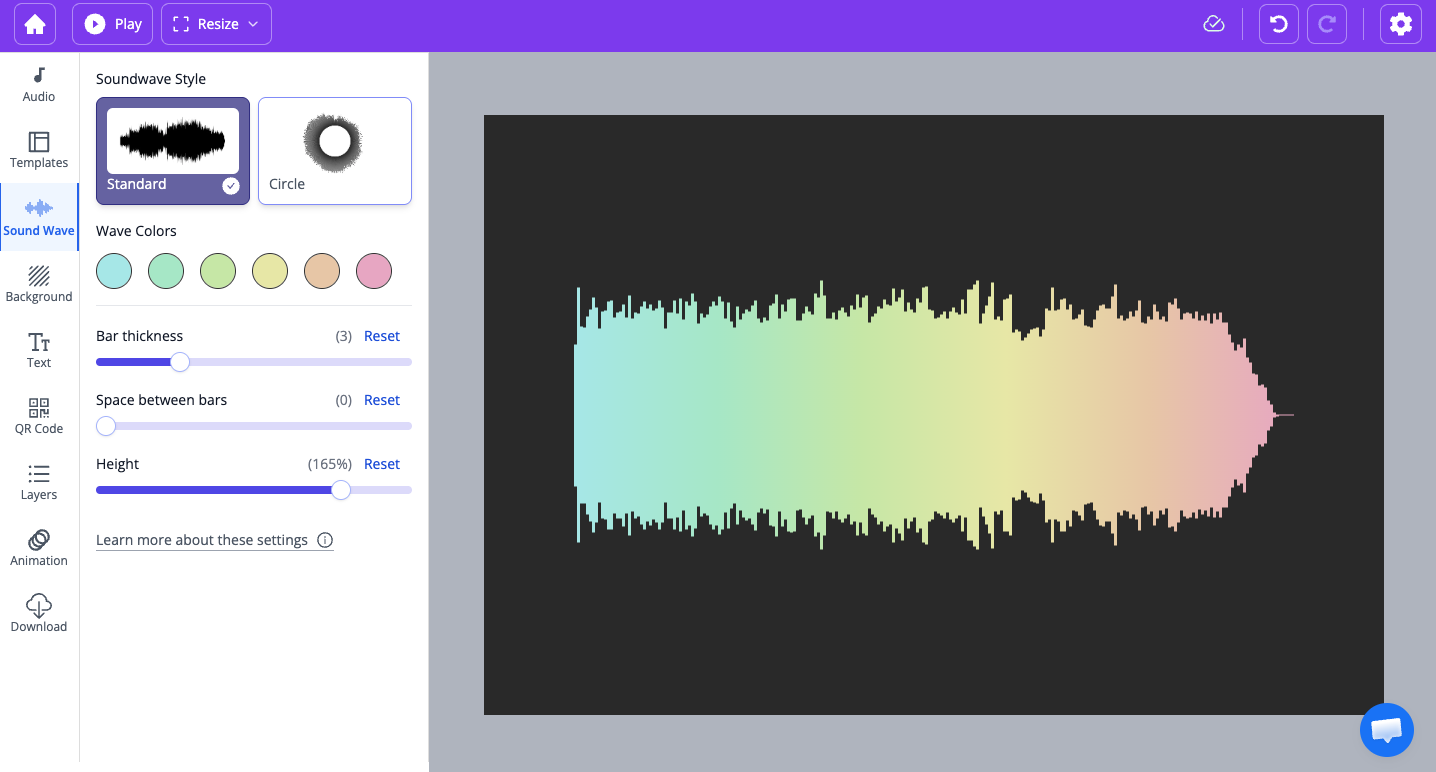The height and width of the screenshot is (772, 1436).
Task: Reset the Bar thickness value
Action: point(382,336)
